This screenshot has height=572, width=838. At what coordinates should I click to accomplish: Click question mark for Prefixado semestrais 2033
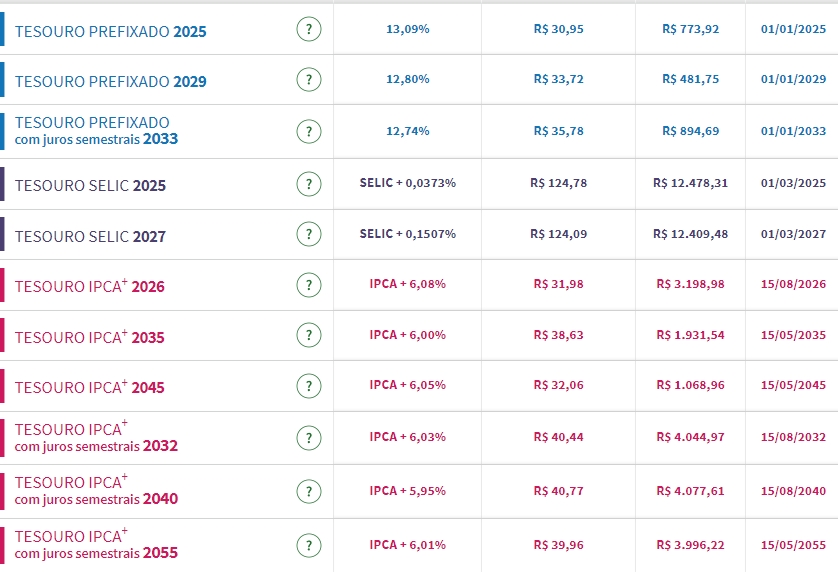(x=309, y=131)
